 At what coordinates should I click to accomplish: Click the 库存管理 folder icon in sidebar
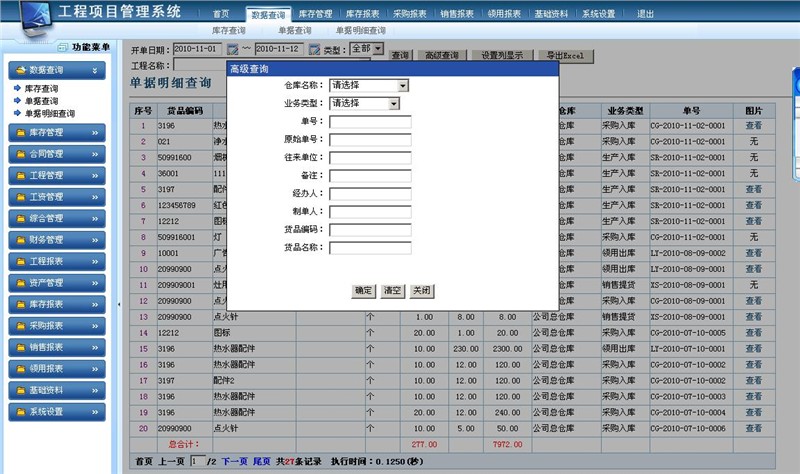pyautogui.click(x=20, y=132)
